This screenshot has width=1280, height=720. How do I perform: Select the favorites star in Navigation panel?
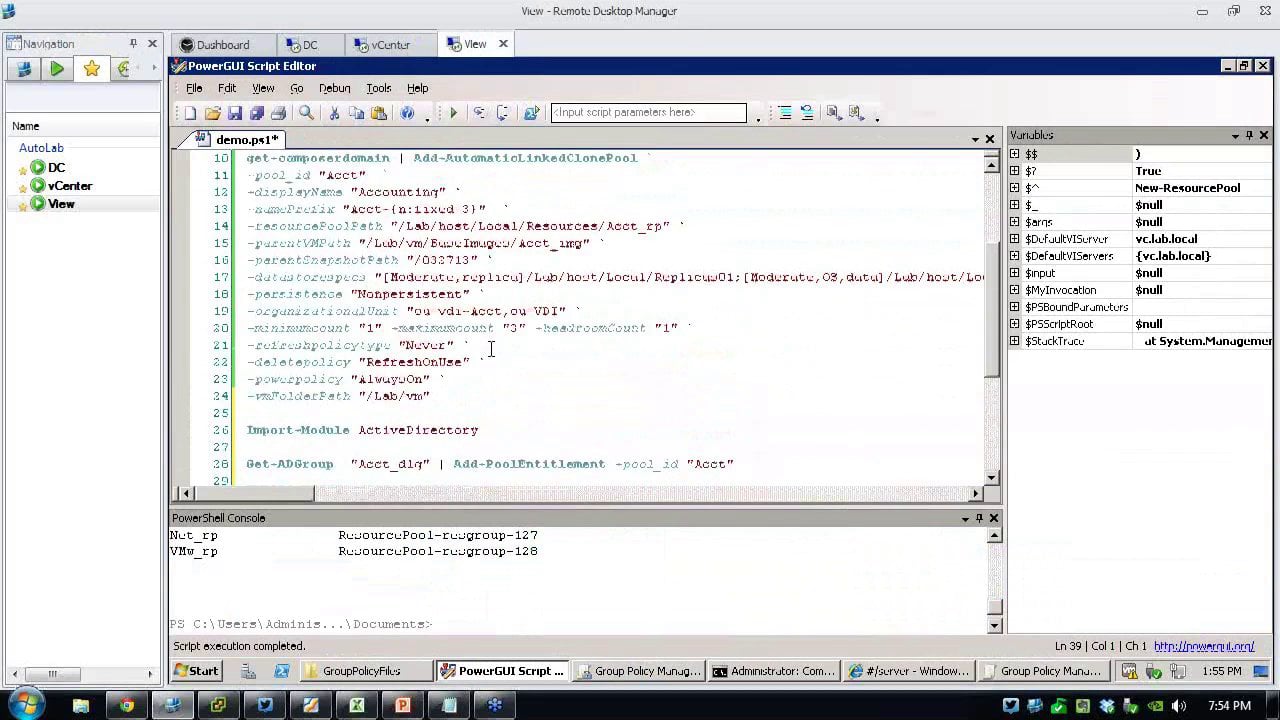[91, 69]
